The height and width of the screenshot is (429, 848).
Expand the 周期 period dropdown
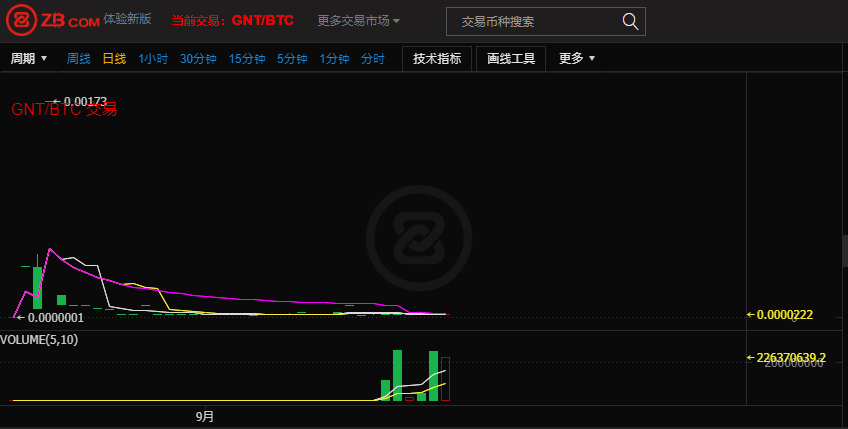point(29,58)
